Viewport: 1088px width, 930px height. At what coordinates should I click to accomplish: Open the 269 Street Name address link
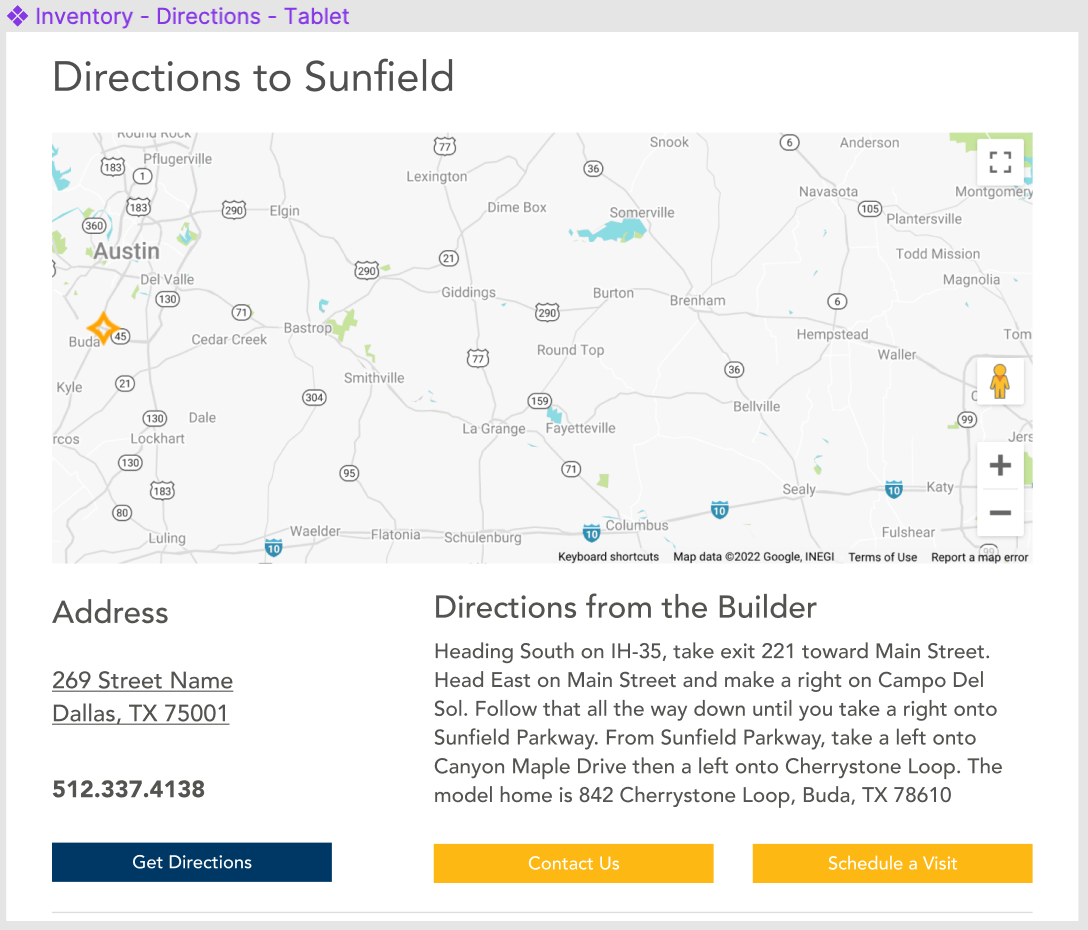click(x=142, y=681)
